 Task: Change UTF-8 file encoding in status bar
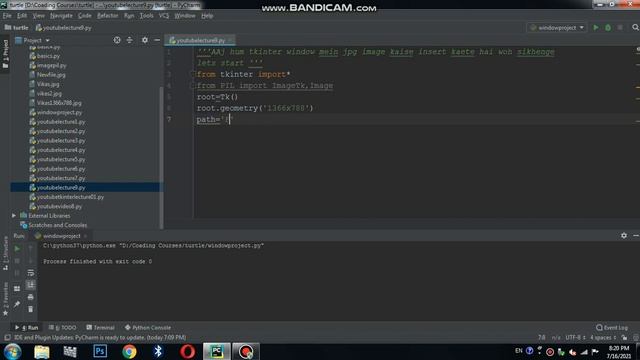pyautogui.click(x=576, y=338)
